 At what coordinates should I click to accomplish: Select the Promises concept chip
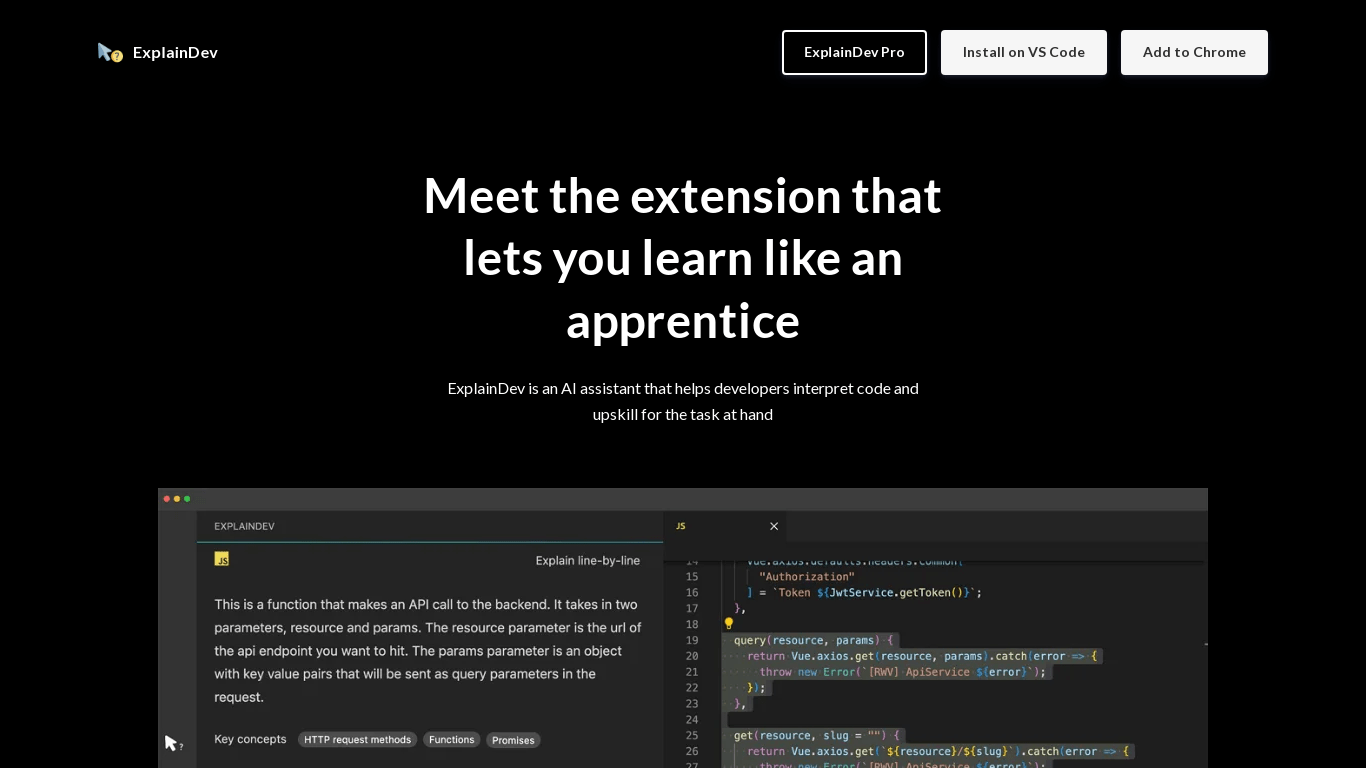point(513,740)
